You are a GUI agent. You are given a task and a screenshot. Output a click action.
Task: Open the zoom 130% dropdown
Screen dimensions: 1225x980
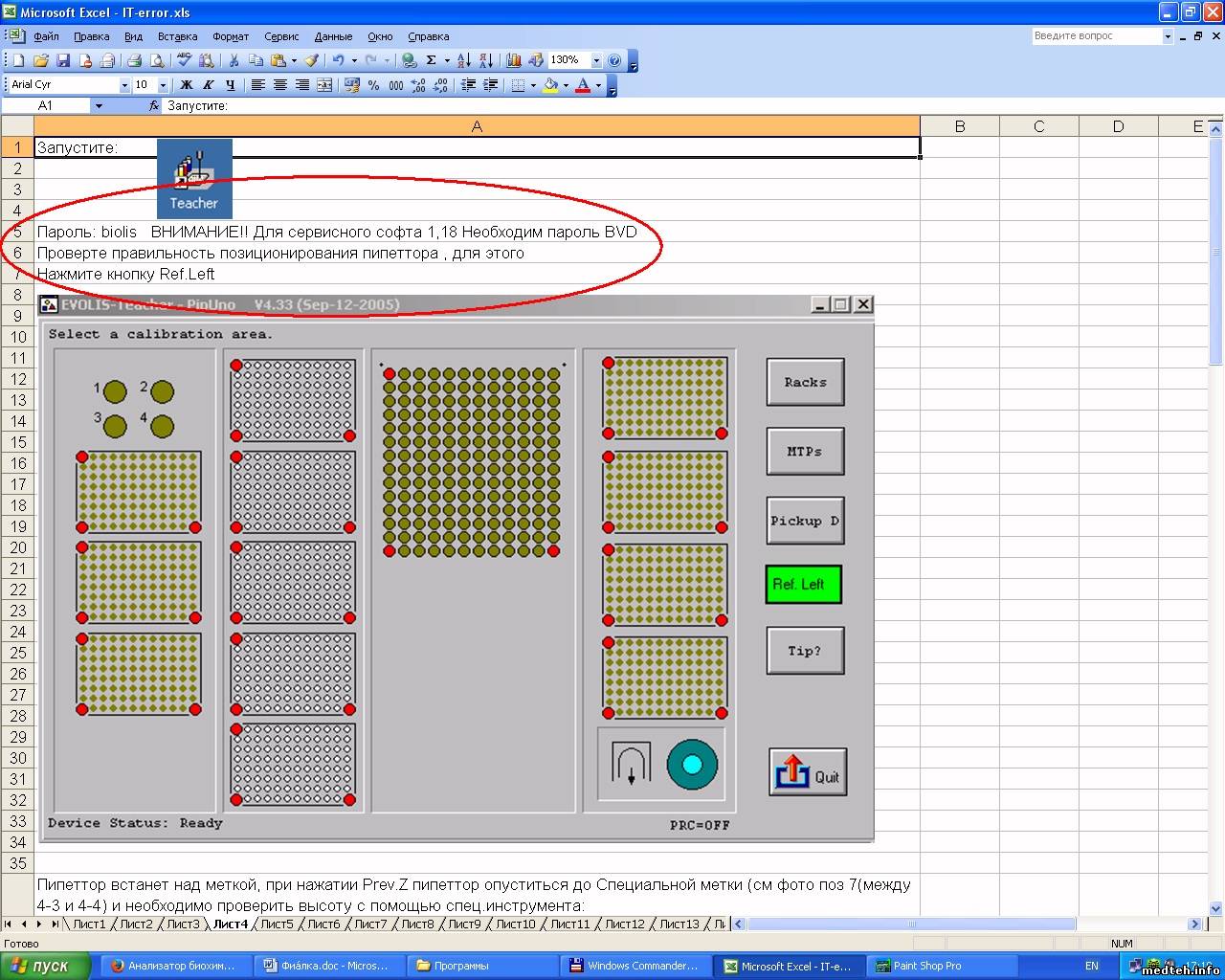[x=596, y=60]
